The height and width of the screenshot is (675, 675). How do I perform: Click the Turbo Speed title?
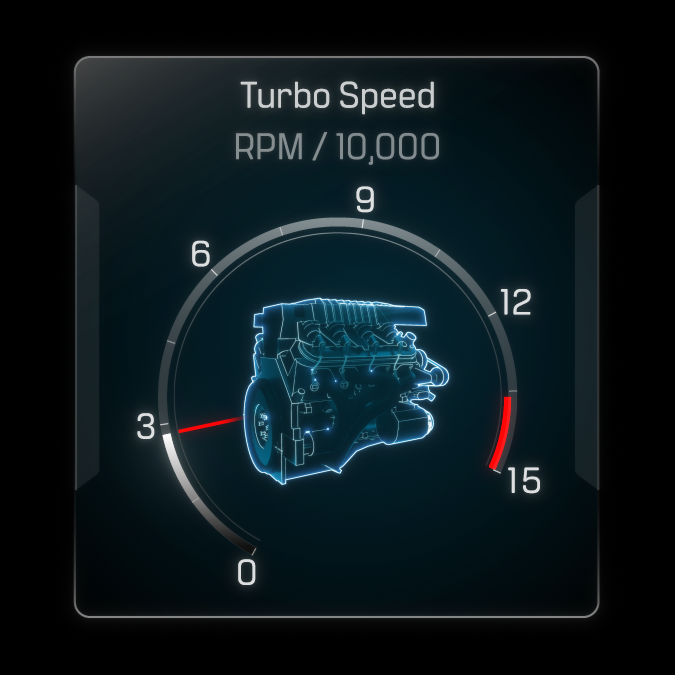pos(338,95)
